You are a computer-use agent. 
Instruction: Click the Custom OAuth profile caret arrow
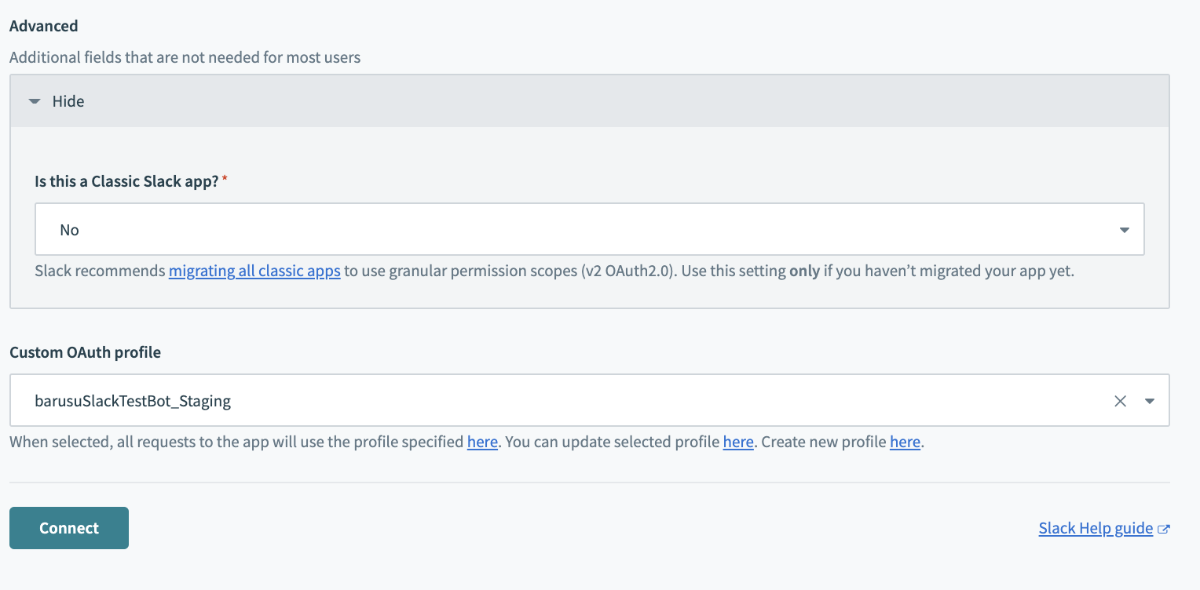pyautogui.click(x=1150, y=401)
